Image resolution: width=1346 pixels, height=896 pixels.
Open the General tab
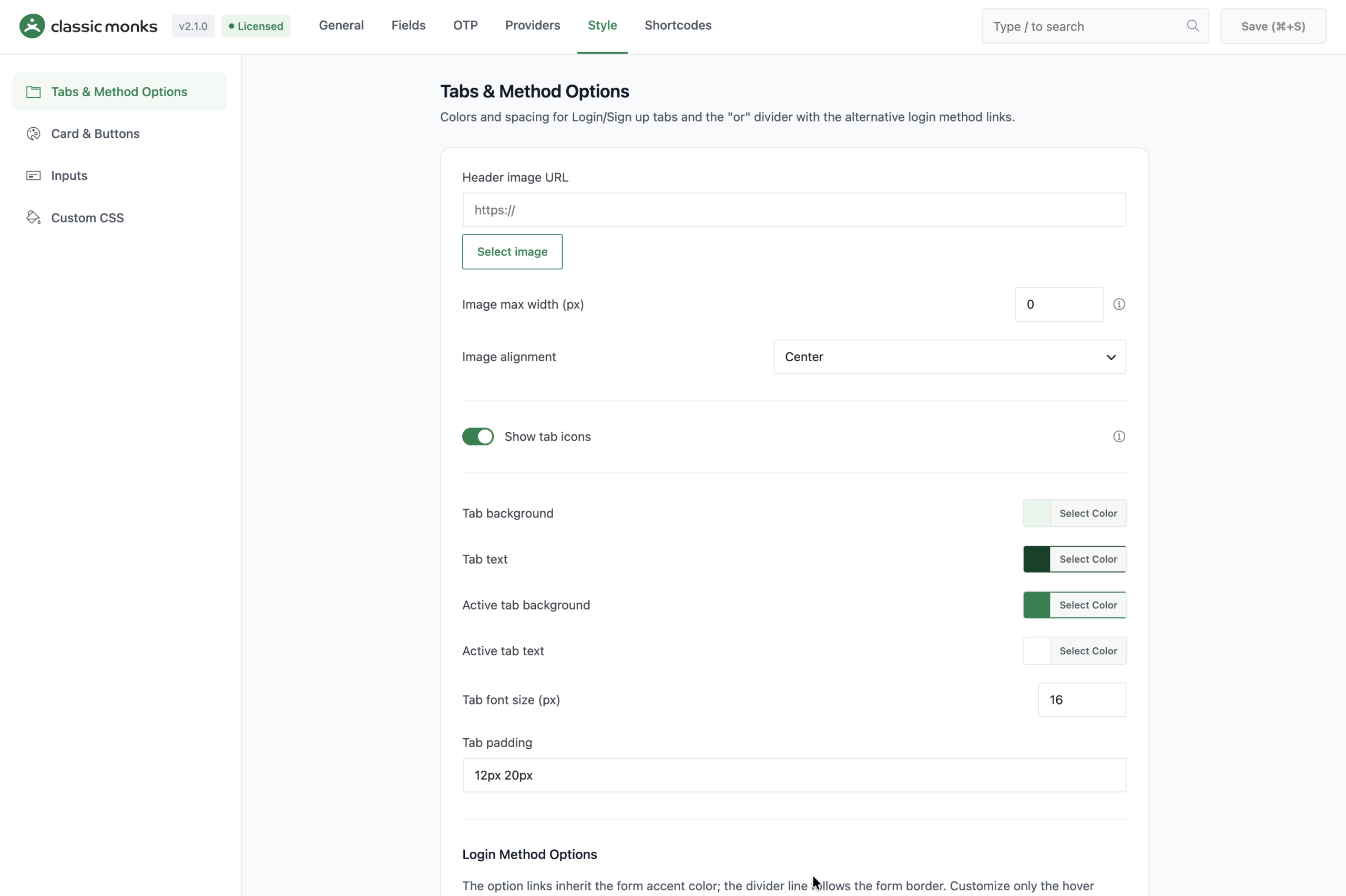click(341, 26)
